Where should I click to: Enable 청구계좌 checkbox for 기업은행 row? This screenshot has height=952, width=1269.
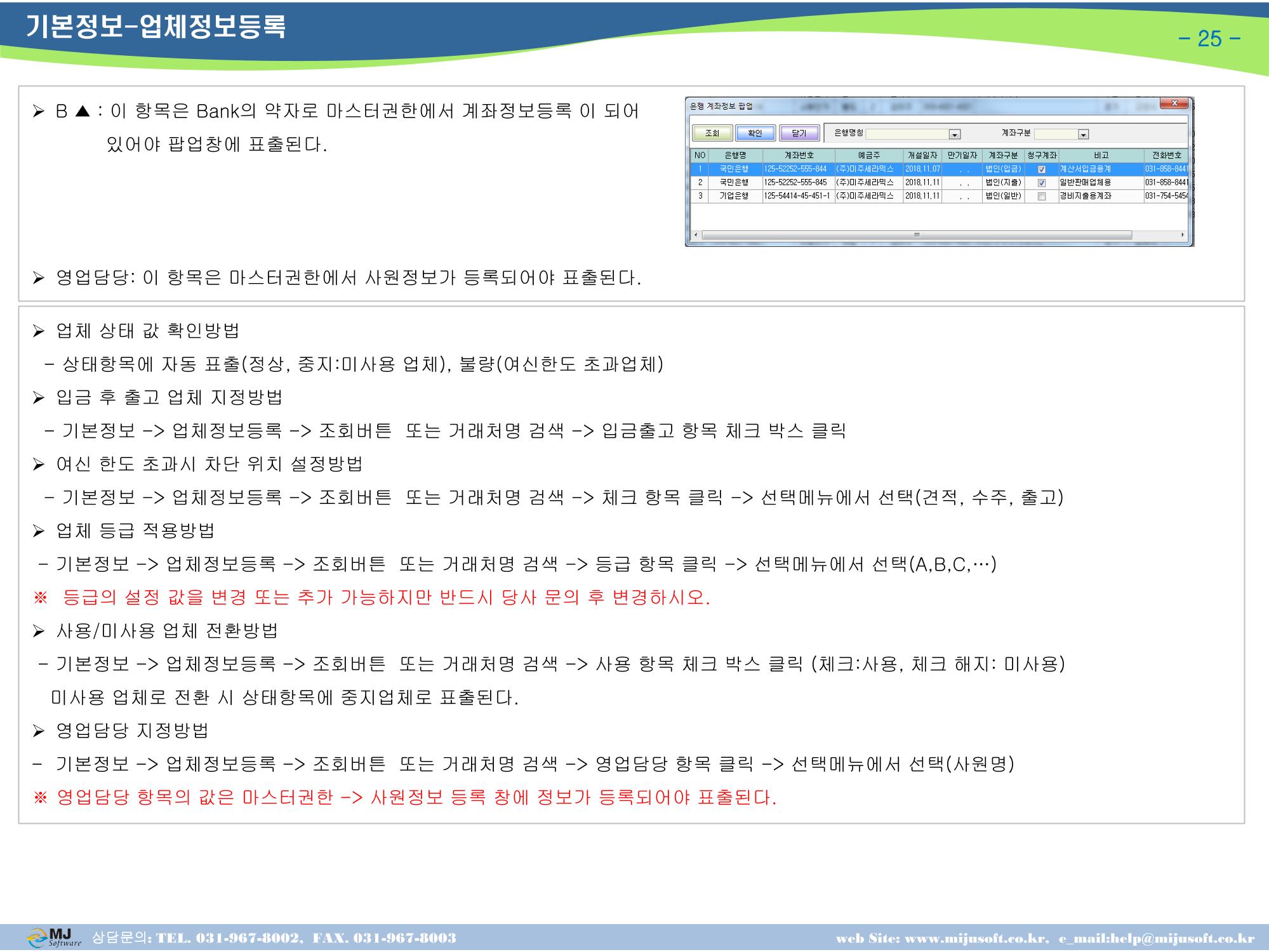click(x=1042, y=196)
